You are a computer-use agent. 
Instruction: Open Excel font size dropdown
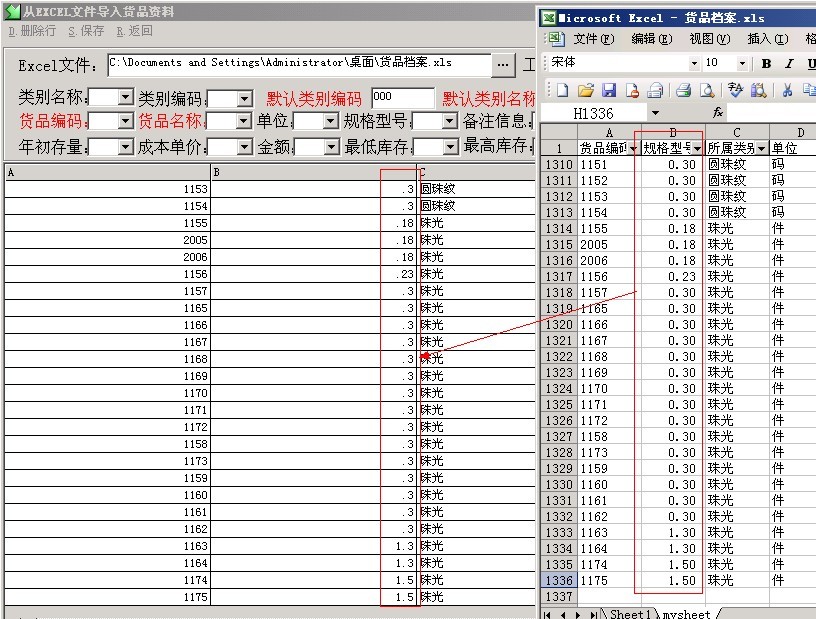pyautogui.click(x=743, y=64)
